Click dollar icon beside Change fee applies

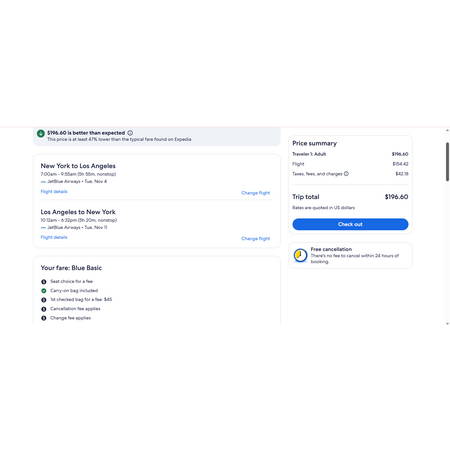click(44, 318)
